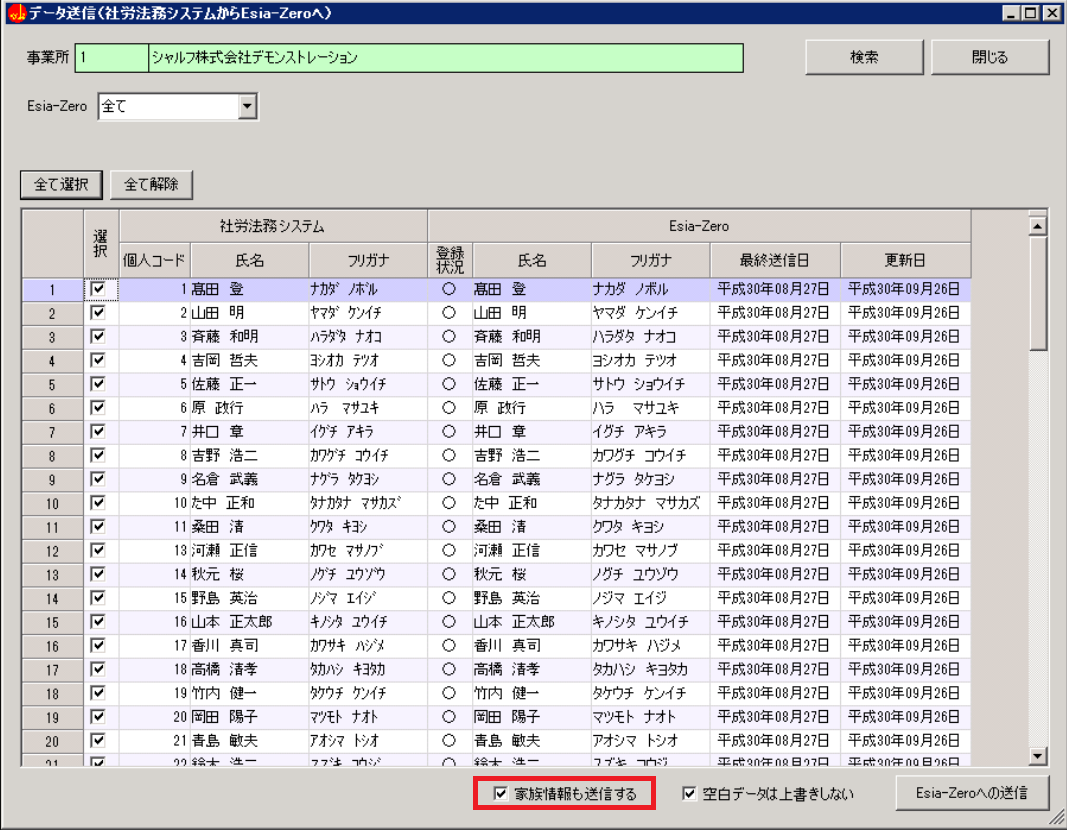Click the name cell 香川 真司 in Esia-Zero columns
The height and width of the screenshot is (830, 1067).
pyautogui.click(x=531, y=646)
